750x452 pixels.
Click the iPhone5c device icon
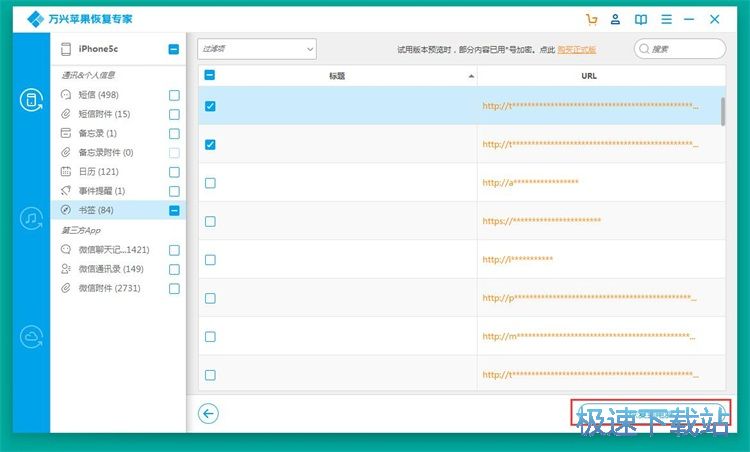pyautogui.click(x=66, y=49)
